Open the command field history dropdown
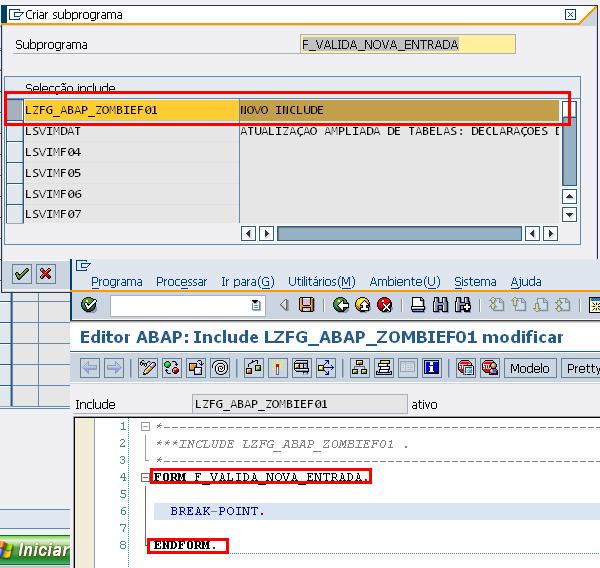600x568 pixels. [257, 305]
